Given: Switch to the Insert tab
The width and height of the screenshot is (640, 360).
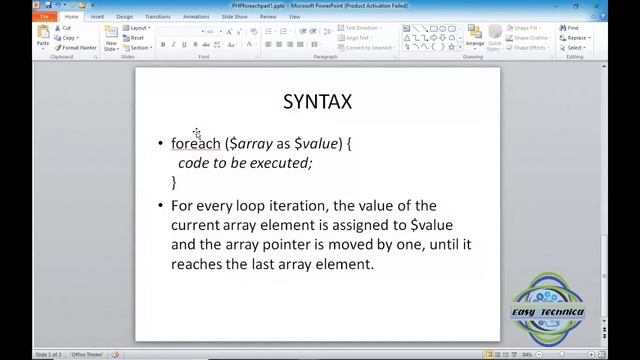Looking at the screenshot, I should coord(97,17).
